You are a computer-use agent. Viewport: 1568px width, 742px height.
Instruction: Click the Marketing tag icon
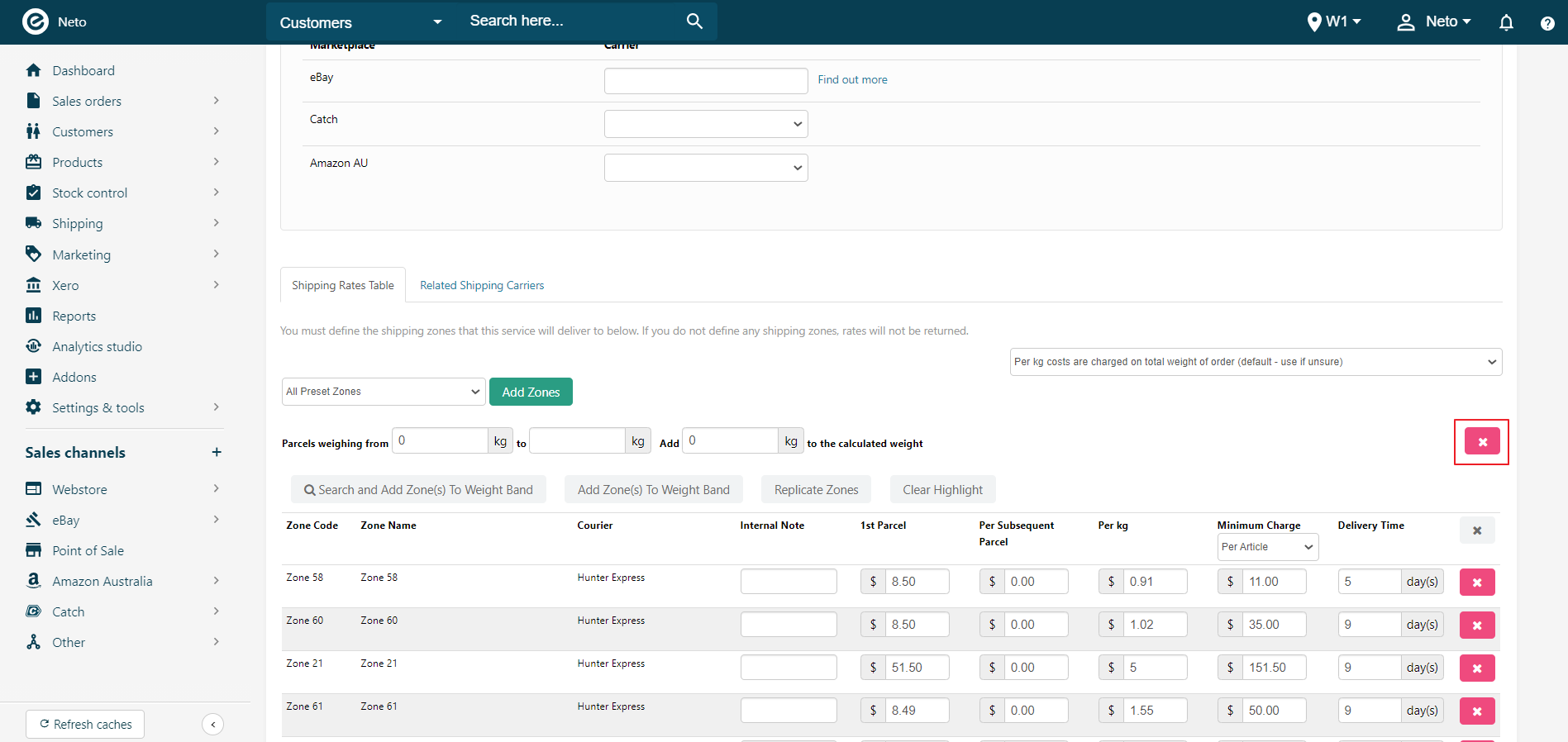pos(33,254)
